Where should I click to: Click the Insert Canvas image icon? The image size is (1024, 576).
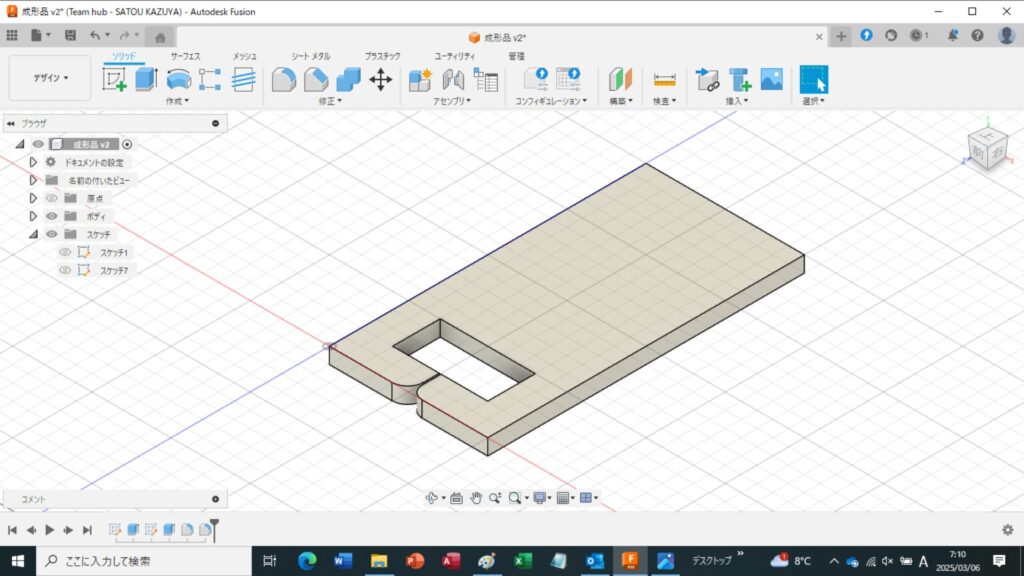772,80
